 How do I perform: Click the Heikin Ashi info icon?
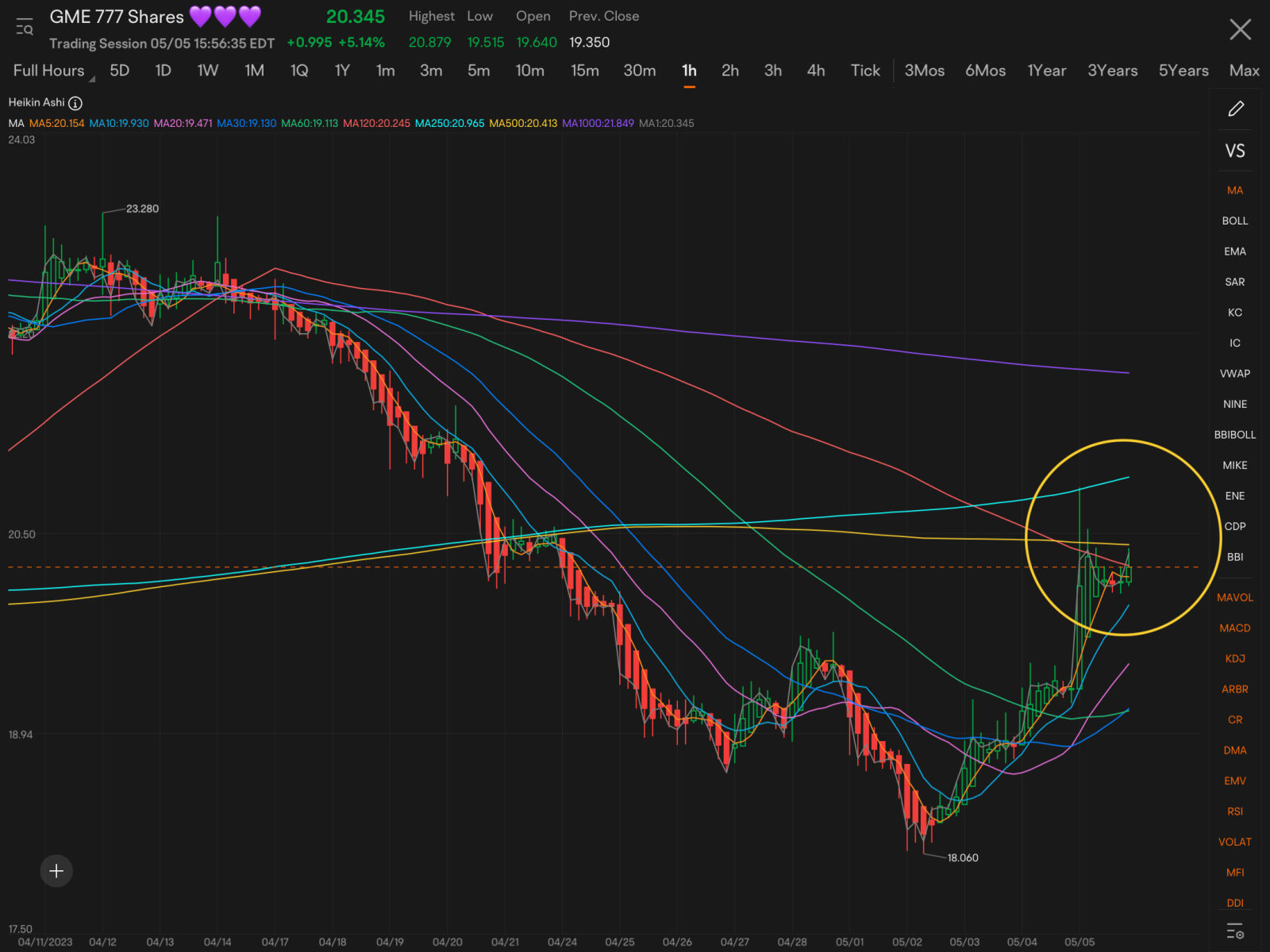pos(75,103)
